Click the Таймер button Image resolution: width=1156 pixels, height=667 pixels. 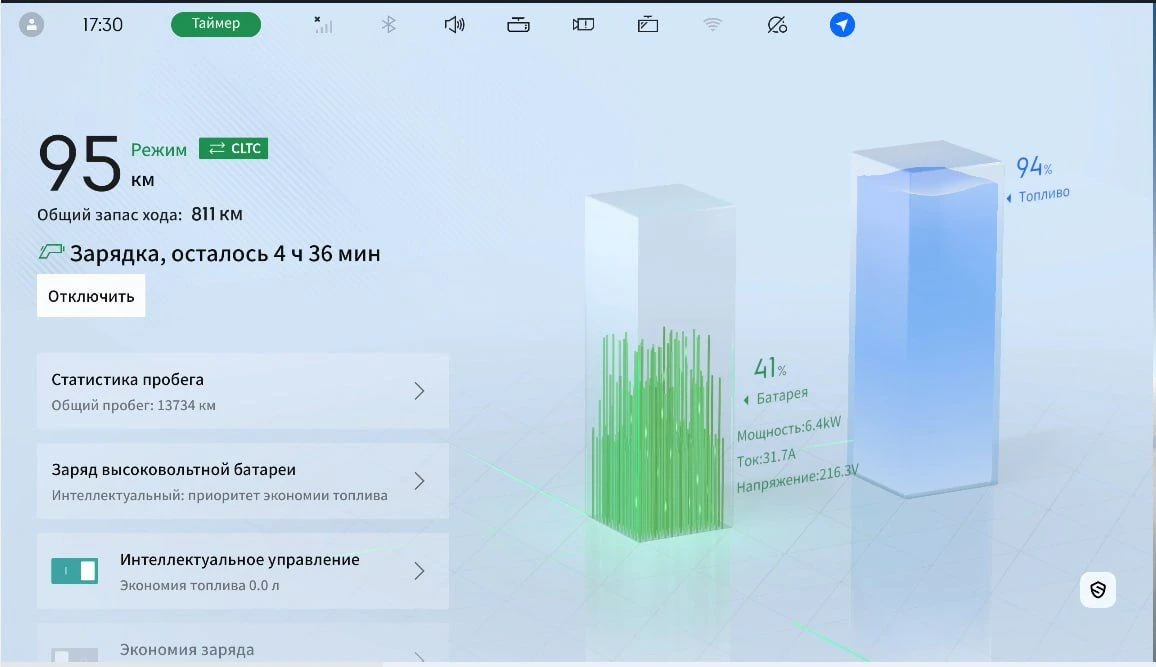[216, 24]
